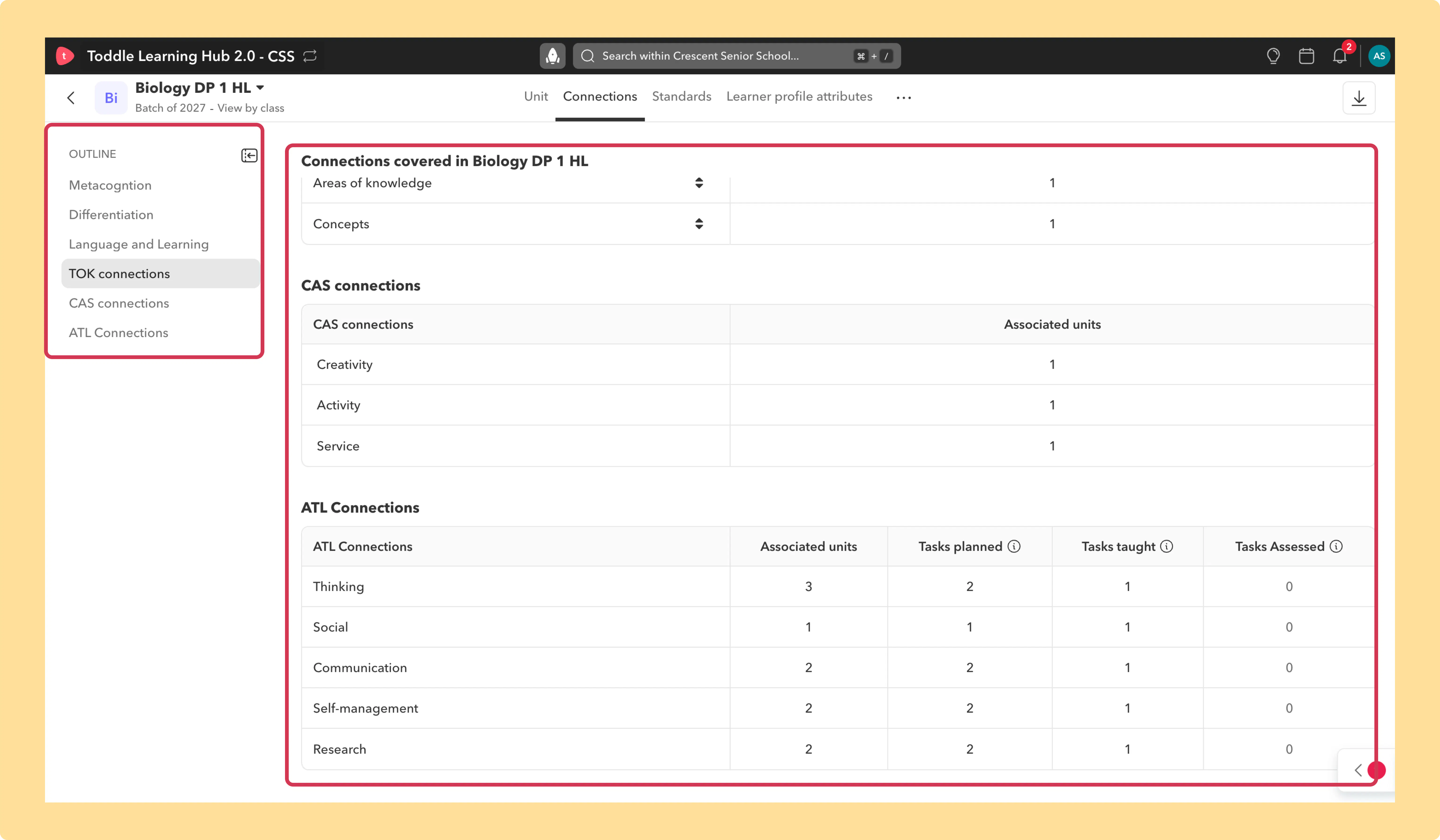Screen dimensions: 1440x840
Task: Expand the Concepts row
Action: click(699, 223)
